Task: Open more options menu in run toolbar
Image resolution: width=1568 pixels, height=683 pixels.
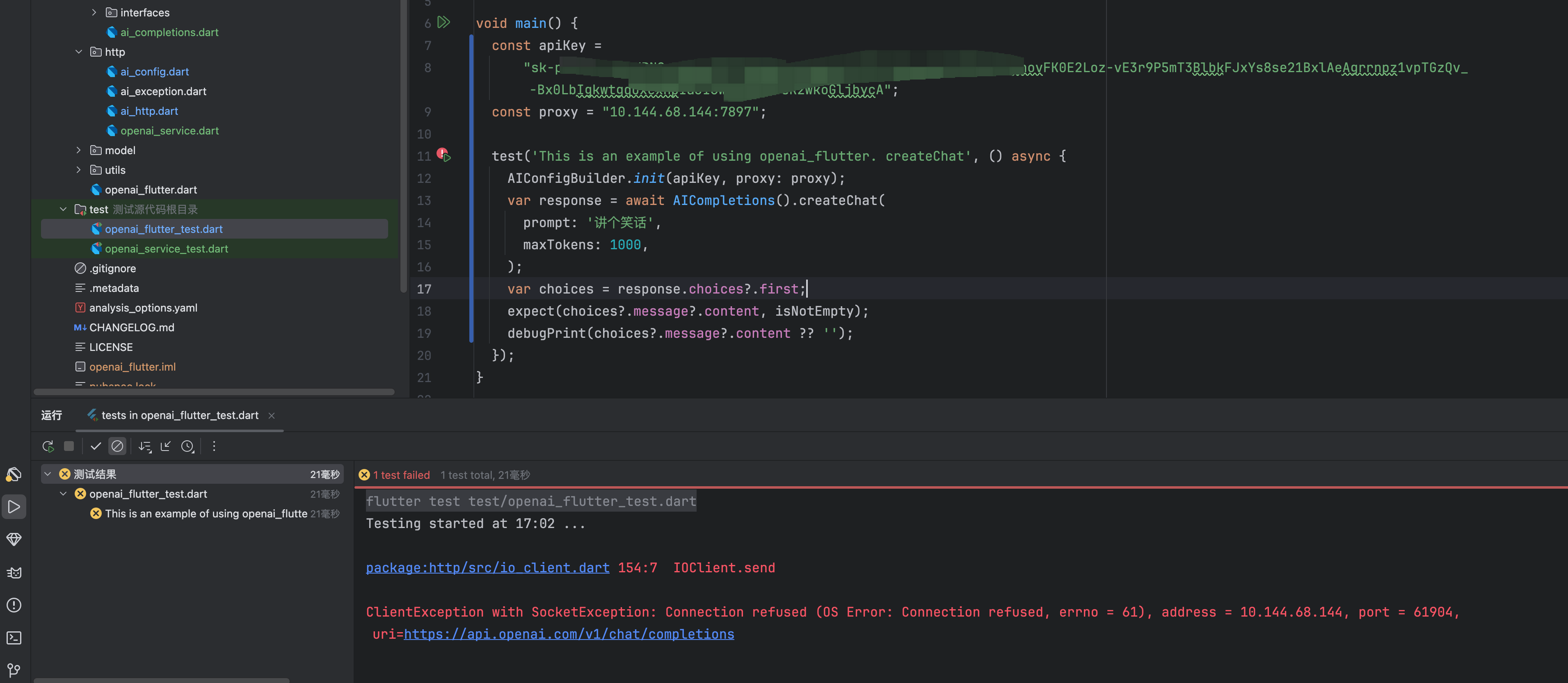Action: (x=214, y=446)
